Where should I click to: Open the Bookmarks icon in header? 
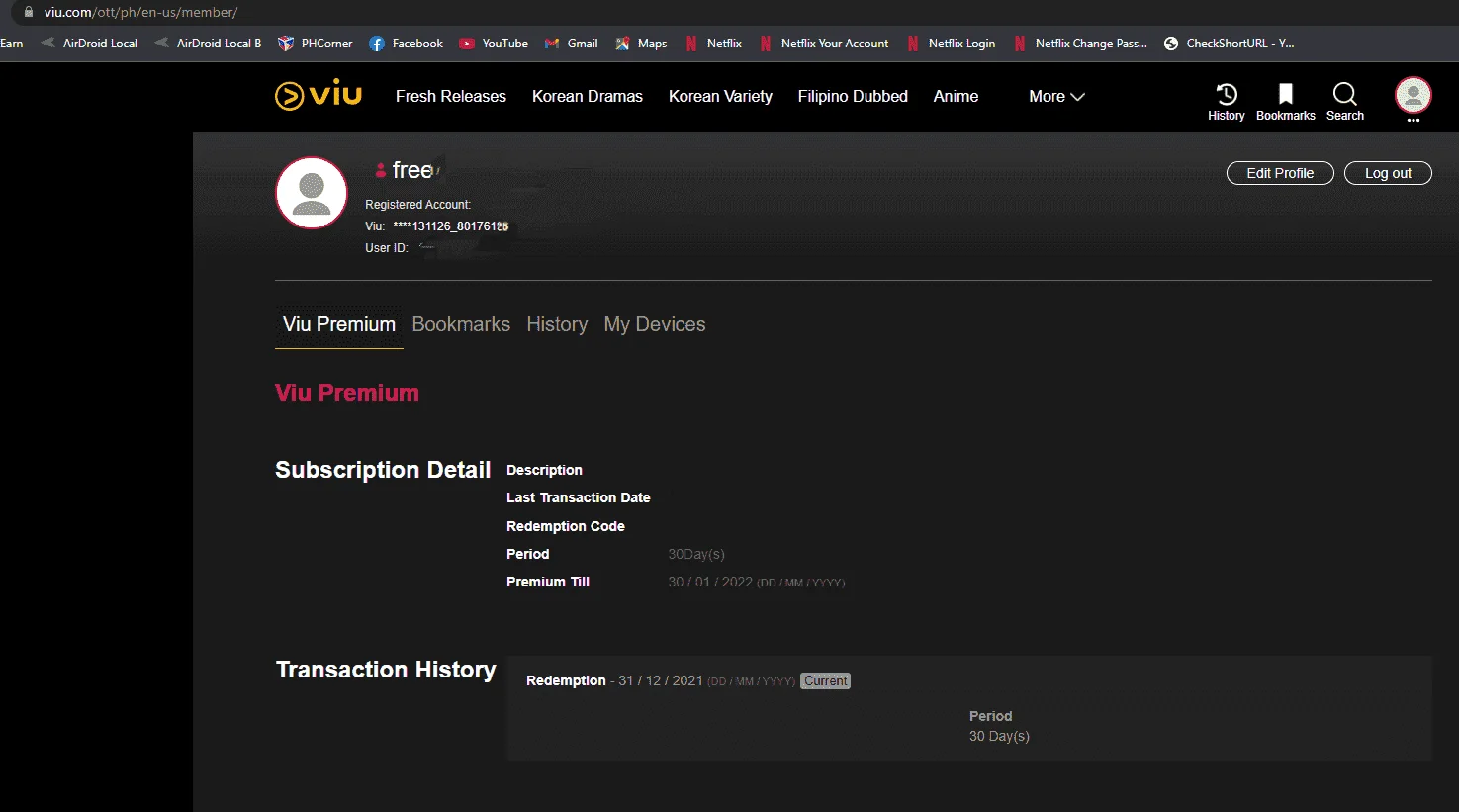pyautogui.click(x=1285, y=102)
